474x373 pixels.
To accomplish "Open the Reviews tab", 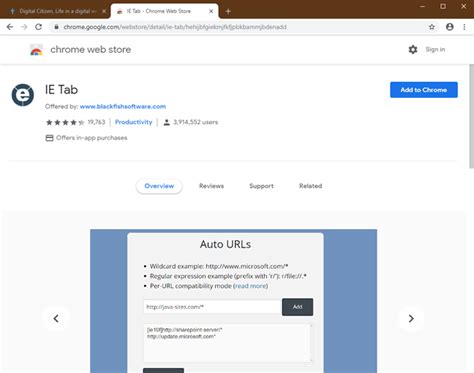I will (x=211, y=186).
